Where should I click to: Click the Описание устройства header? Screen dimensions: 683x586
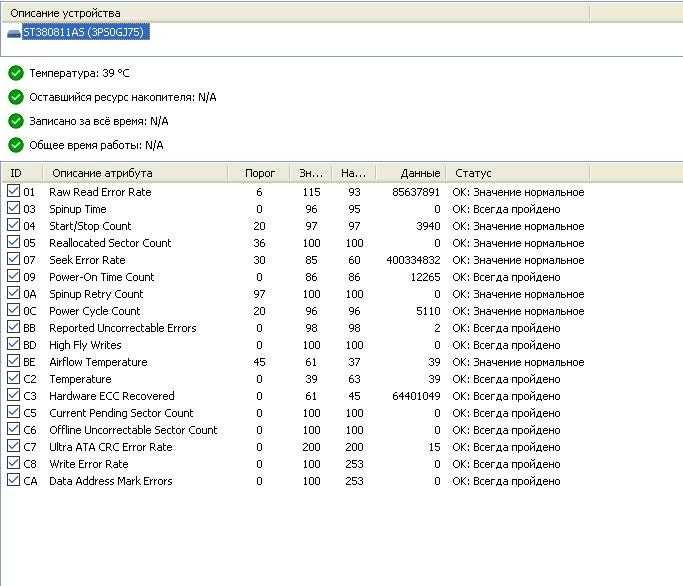click(x=295, y=14)
